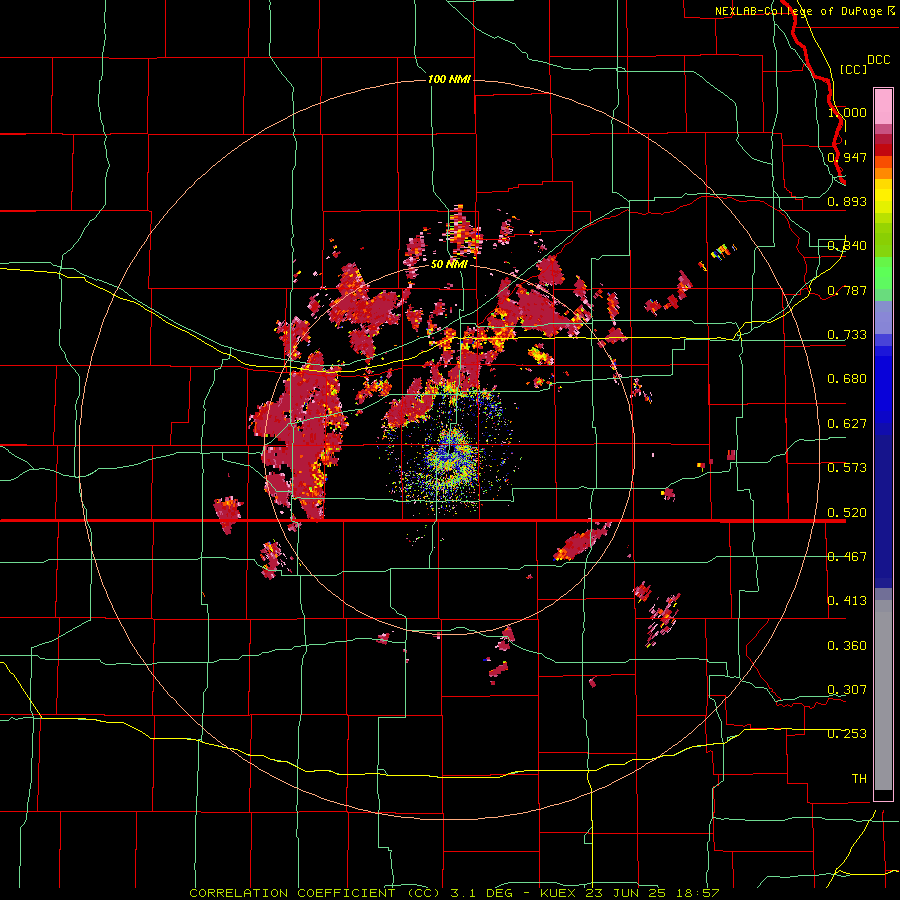Click the 0.680 scale value
Screen dimensions: 900x900
(847, 379)
